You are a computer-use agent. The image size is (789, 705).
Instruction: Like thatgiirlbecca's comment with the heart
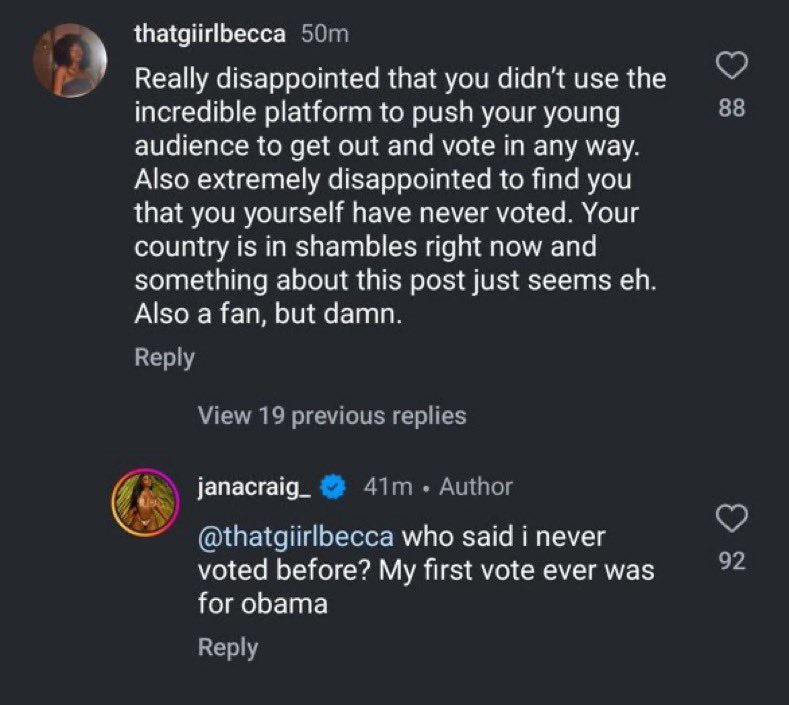point(732,66)
